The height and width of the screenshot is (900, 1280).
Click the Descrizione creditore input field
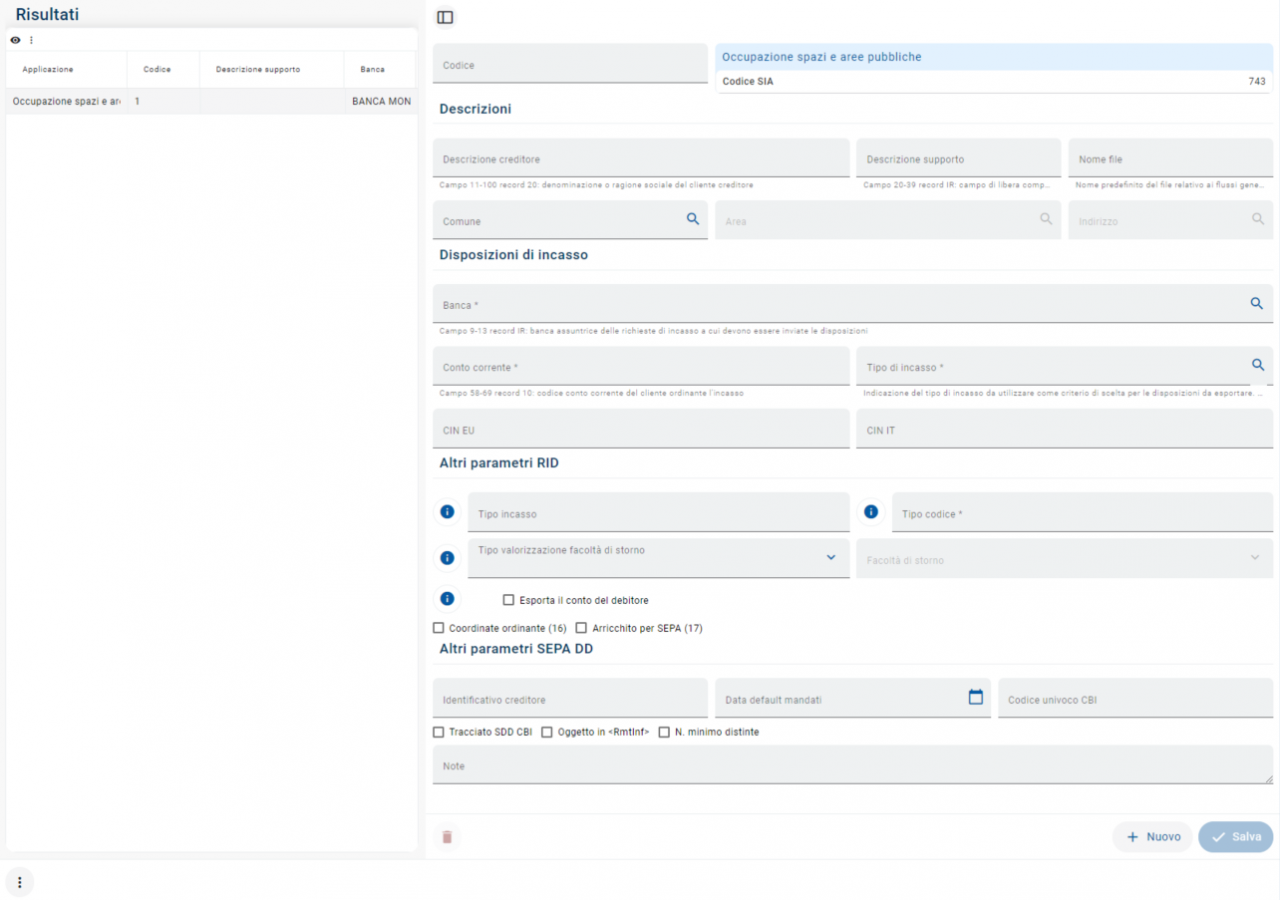coord(640,159)
